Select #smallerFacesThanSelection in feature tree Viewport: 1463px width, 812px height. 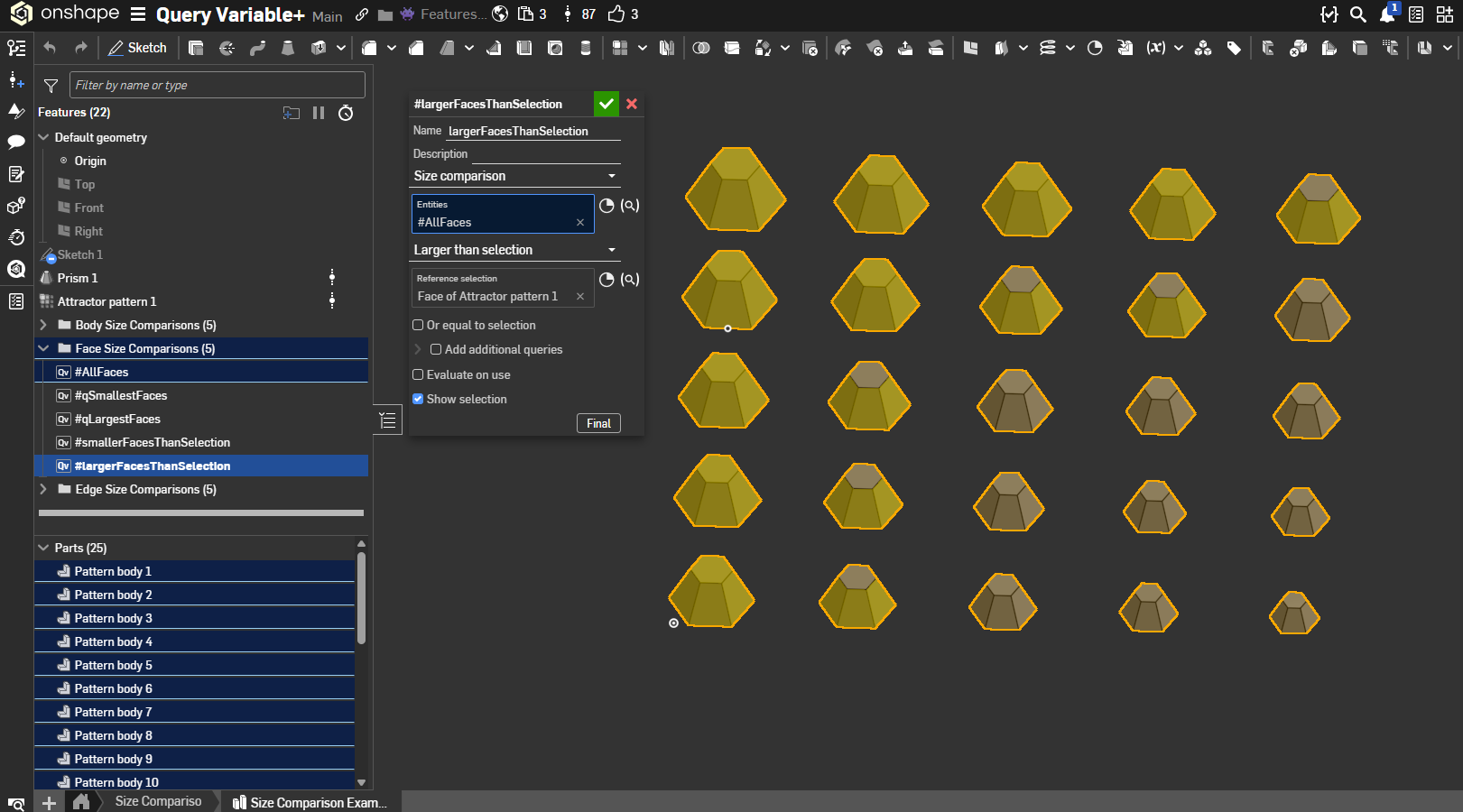click(153, 442)
